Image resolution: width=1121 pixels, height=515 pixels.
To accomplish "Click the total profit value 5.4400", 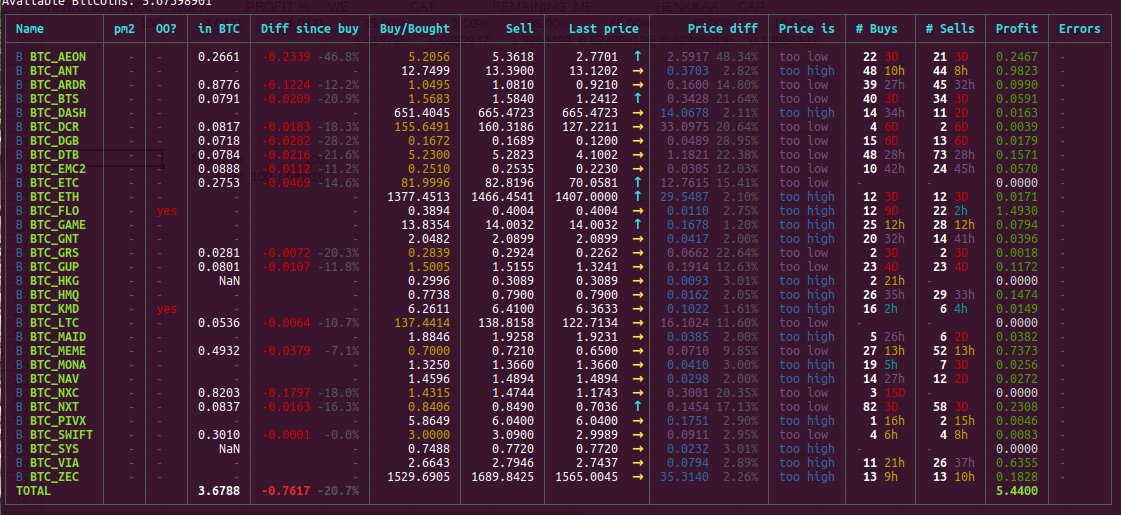I will click(1017, 491).
